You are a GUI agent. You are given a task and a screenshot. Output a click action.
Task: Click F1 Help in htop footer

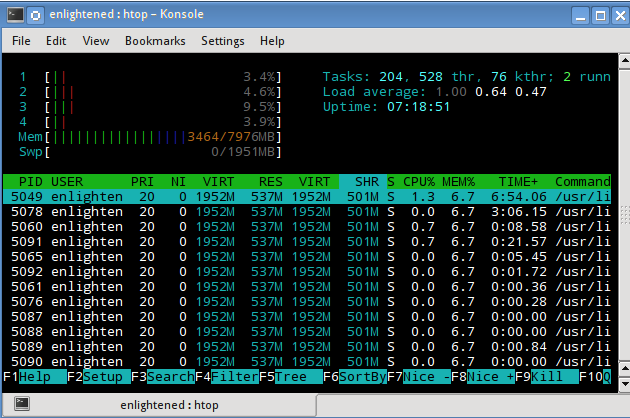point(35,377)
